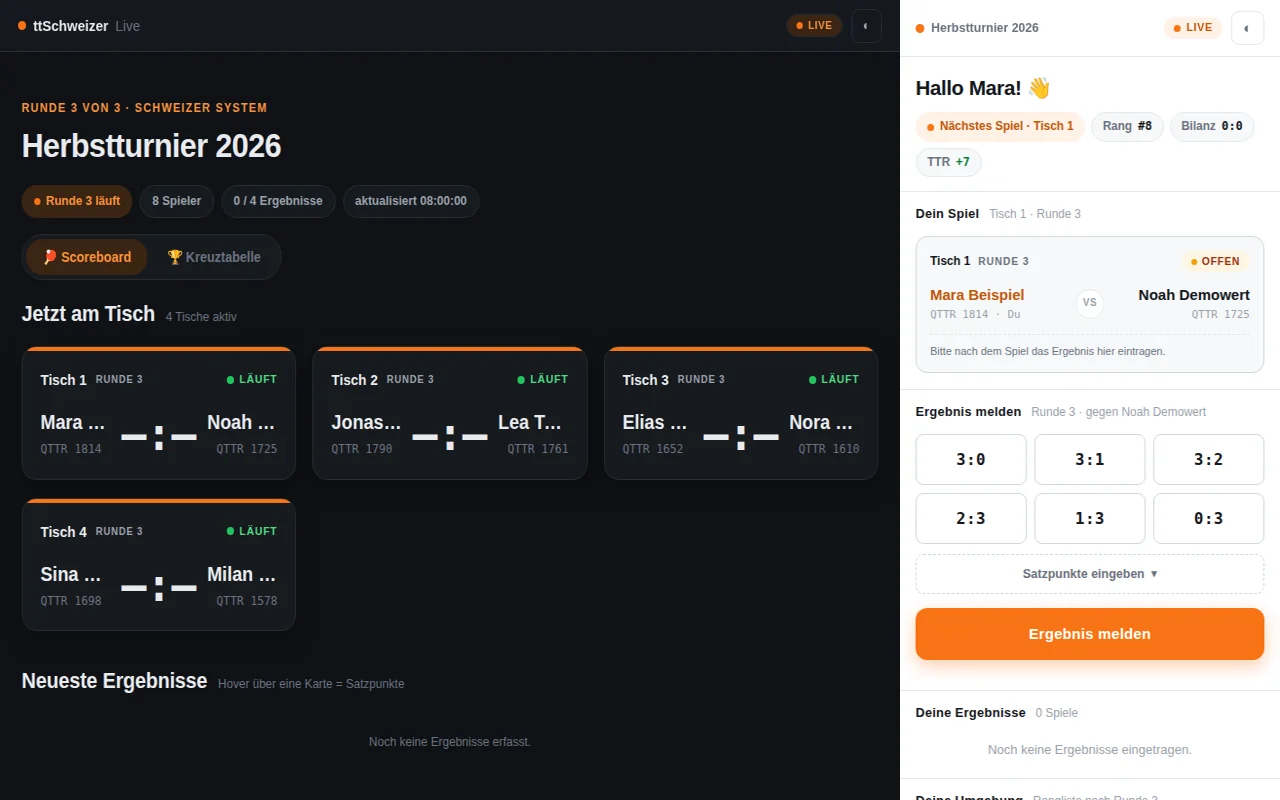Open the Tisch 2 scoreboard card
This screenshot has height=800, width=1280.
tap(450, 413)
